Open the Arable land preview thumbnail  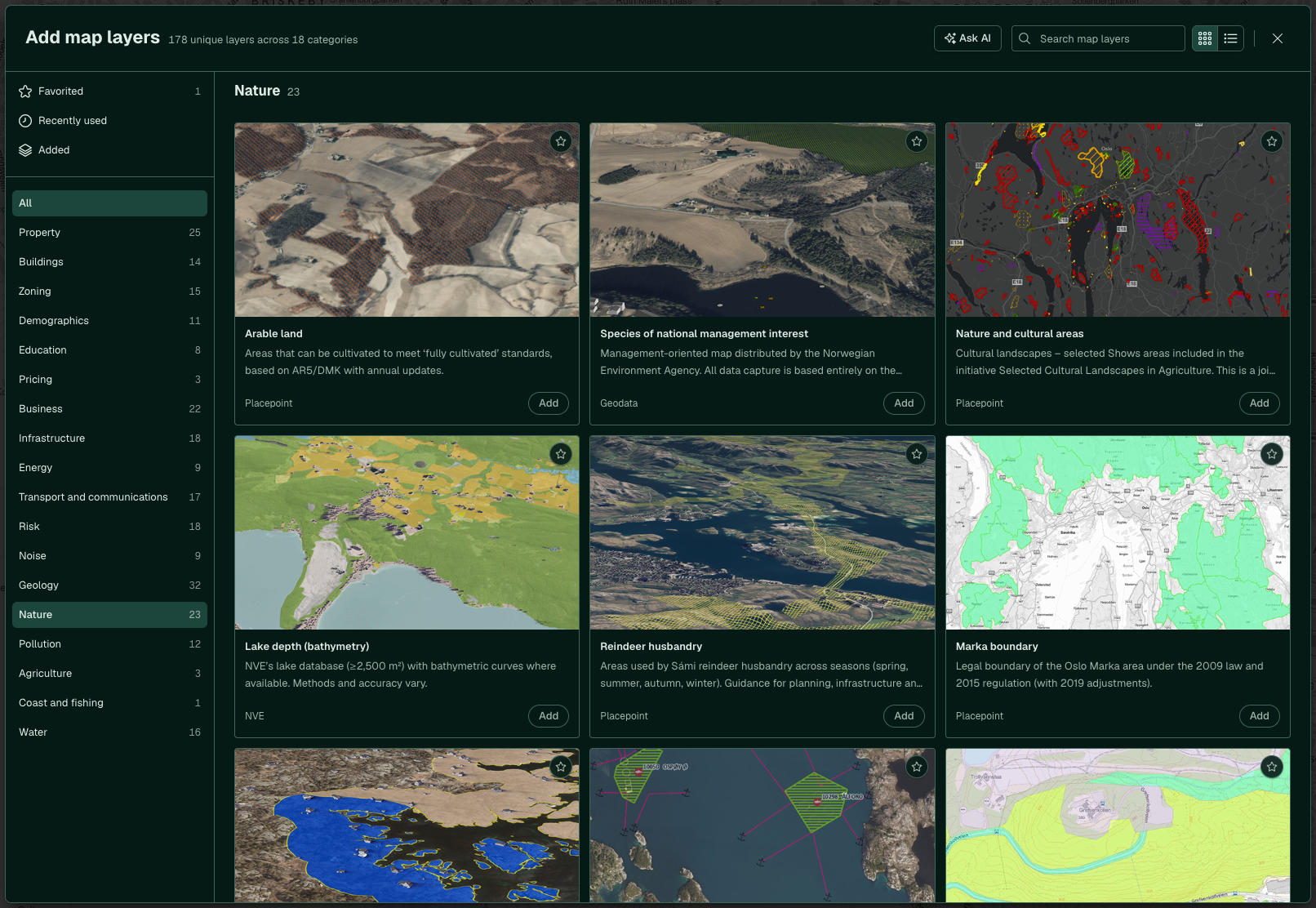tap(407, 220)
